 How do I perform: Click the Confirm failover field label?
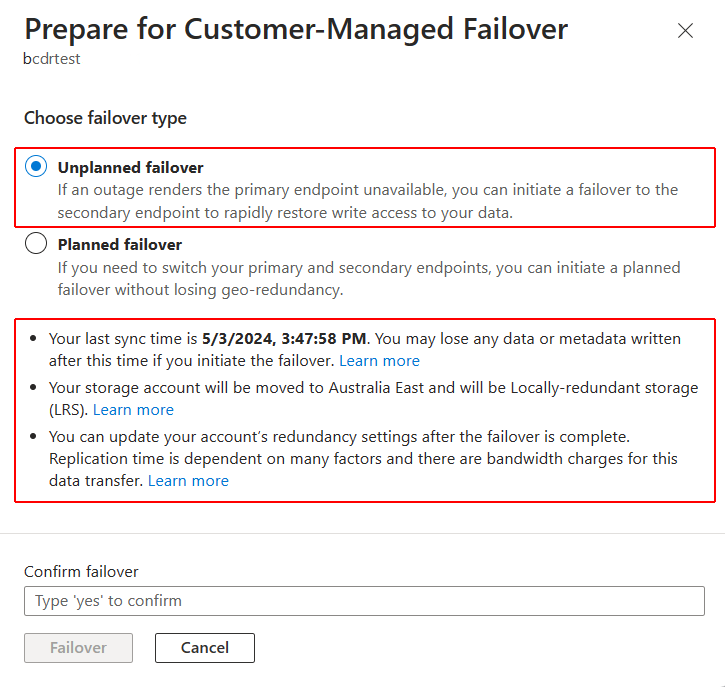(x=81, y=572)
